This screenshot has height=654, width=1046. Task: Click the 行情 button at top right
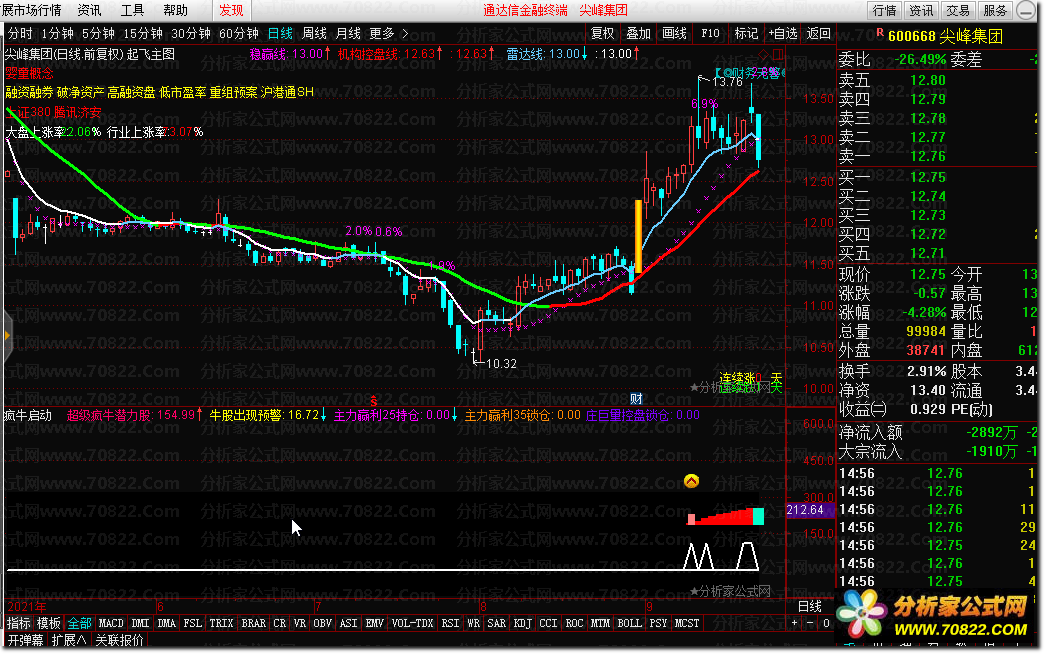click(x=885, y=11)
